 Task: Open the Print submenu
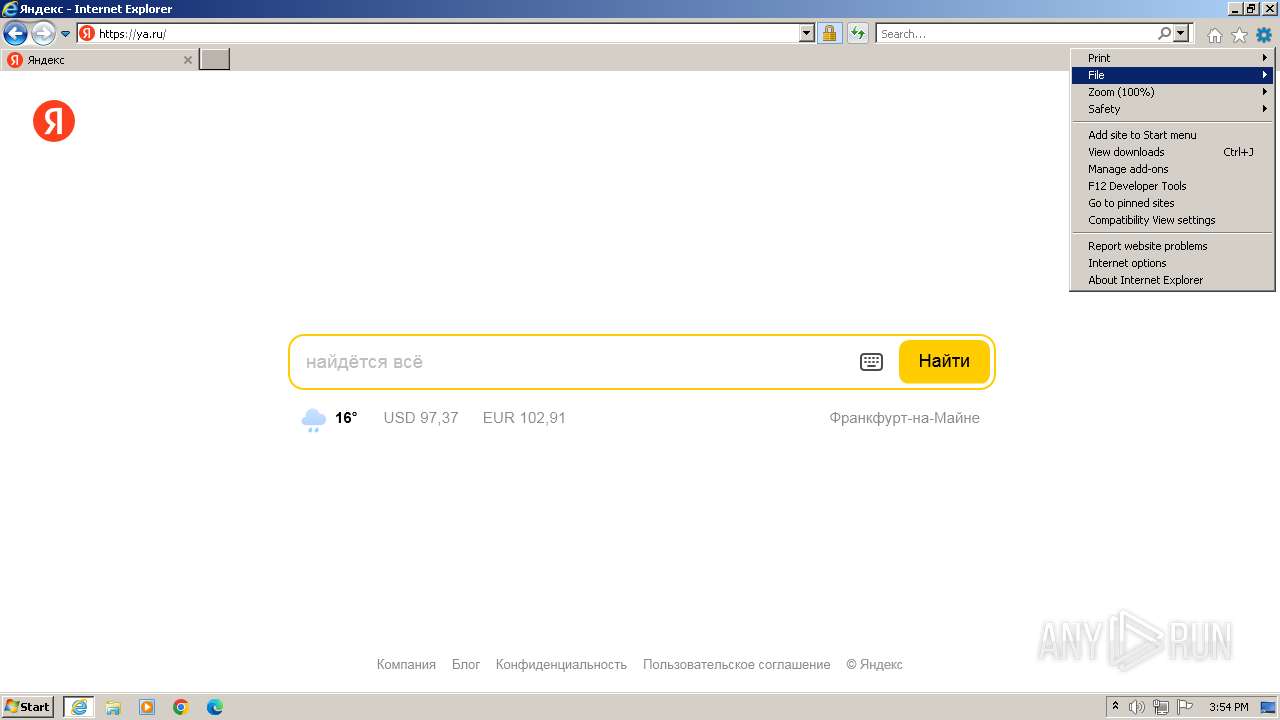pyautogui.click(x=1172, y=58)
